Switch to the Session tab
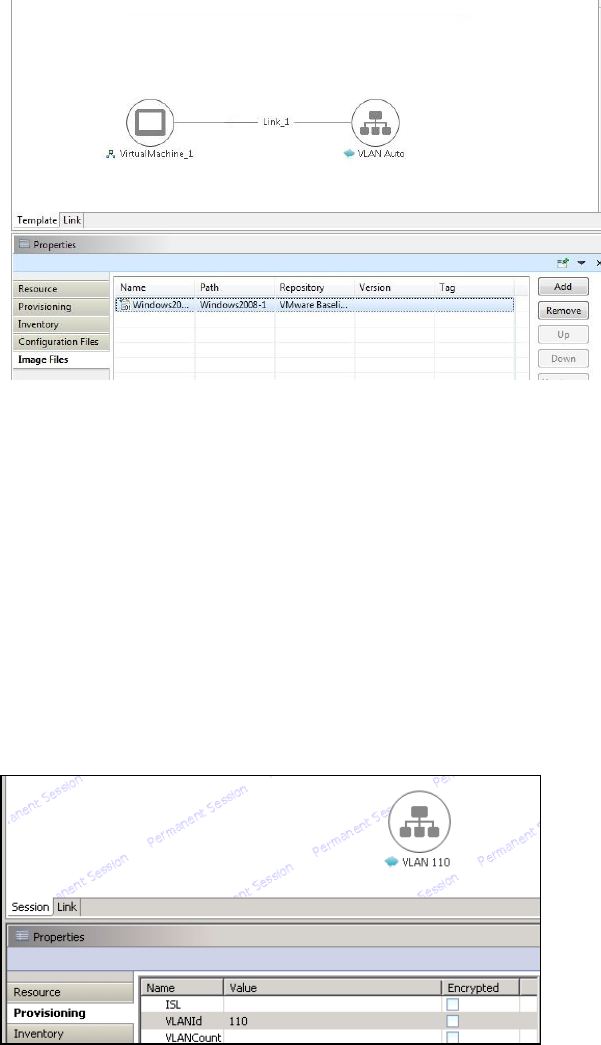This screenshot has width=601, height=1045. [x=30, y=907]
